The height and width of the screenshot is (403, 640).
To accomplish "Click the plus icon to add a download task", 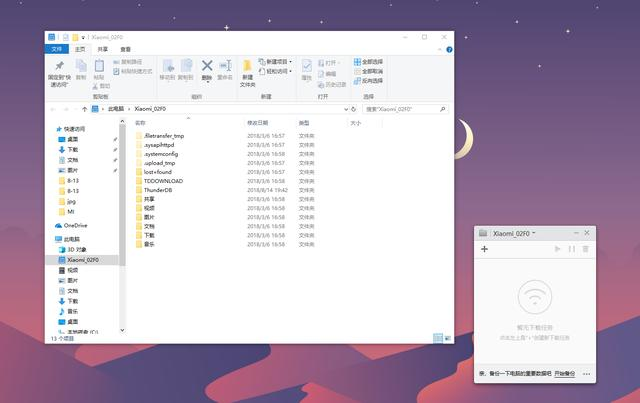I will pyautogui.click(x=484, y=249).
